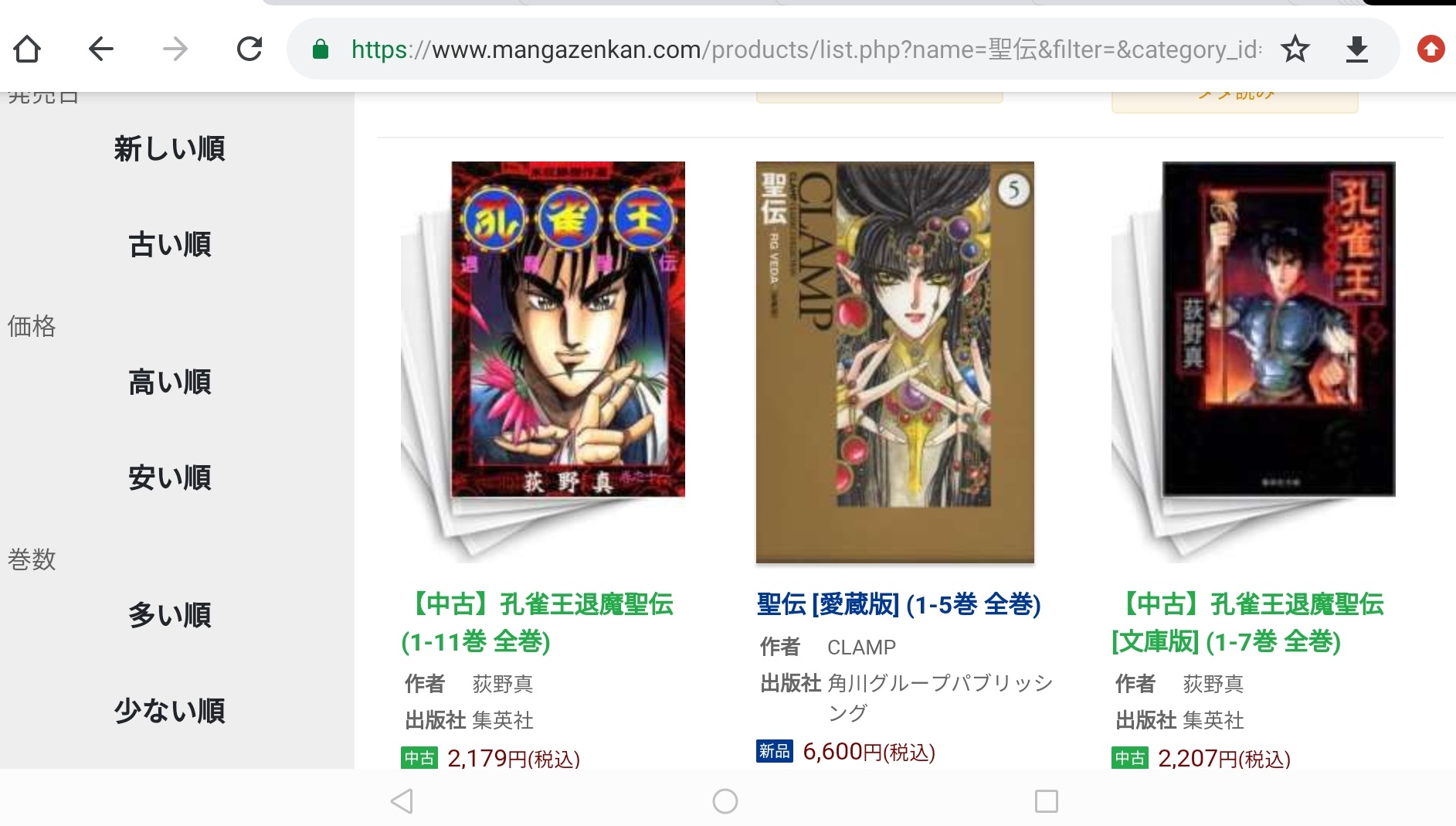Open downloads with the download icon
The height and width of the screenshot is (826, 1456).
pos(1357,49)
